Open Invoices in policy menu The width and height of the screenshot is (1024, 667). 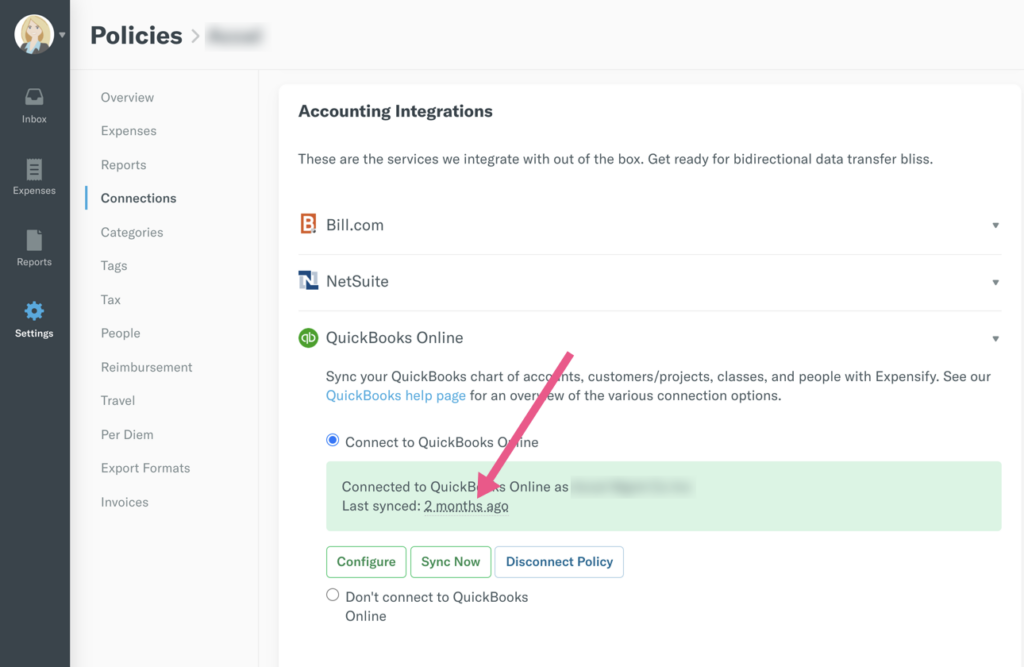coord(124,502)
